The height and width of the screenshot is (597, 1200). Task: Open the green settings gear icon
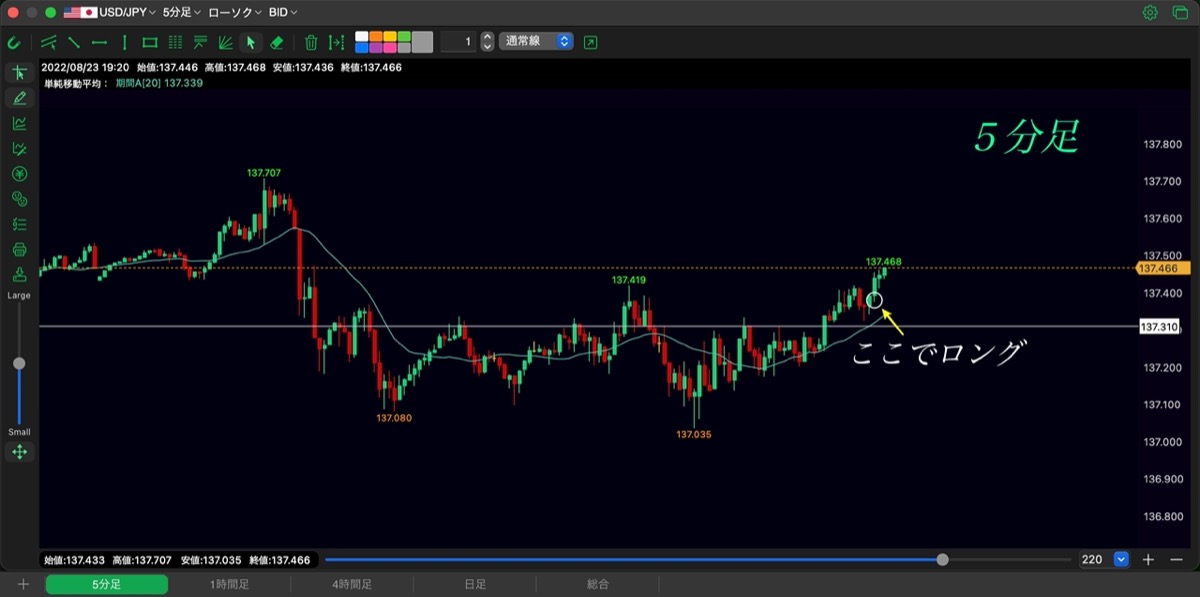pos(1150,13)
